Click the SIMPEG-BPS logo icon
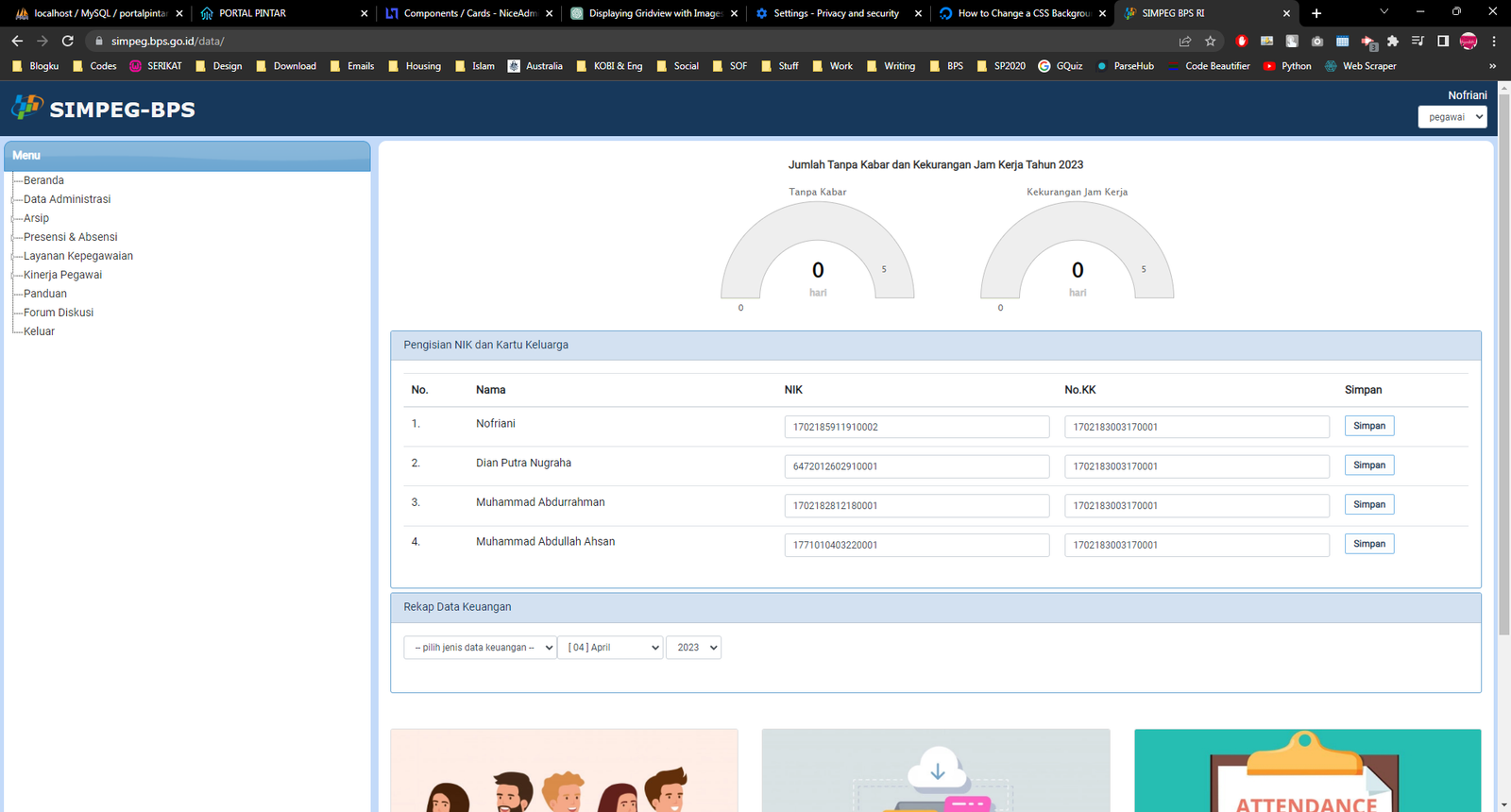Image resolution: width=1511 pixels, height=812 pixels. coord(27,108)
